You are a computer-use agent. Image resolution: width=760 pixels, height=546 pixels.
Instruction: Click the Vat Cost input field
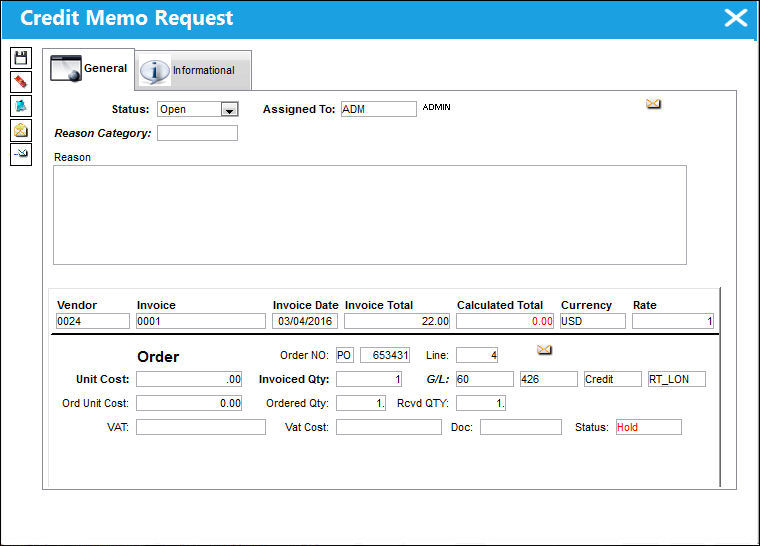(x=389, y=427)
